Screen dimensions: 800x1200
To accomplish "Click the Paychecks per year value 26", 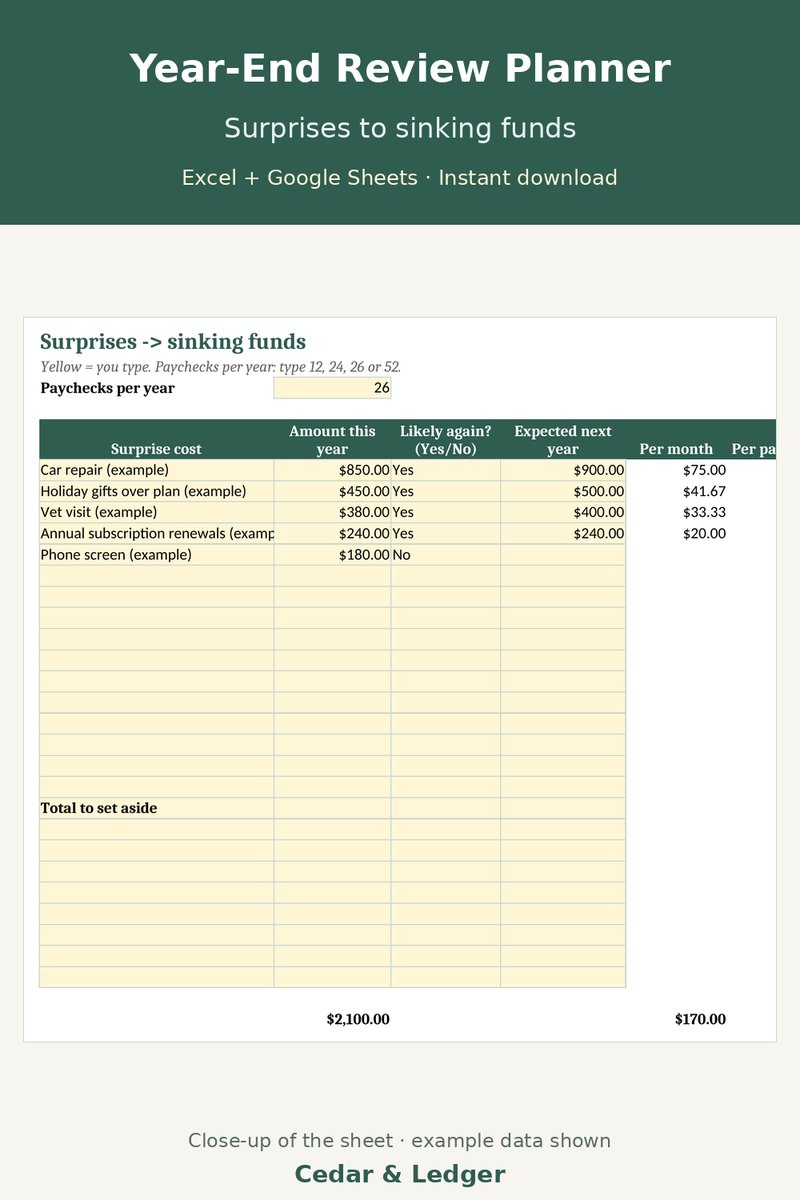I will (x=332, y=388).
